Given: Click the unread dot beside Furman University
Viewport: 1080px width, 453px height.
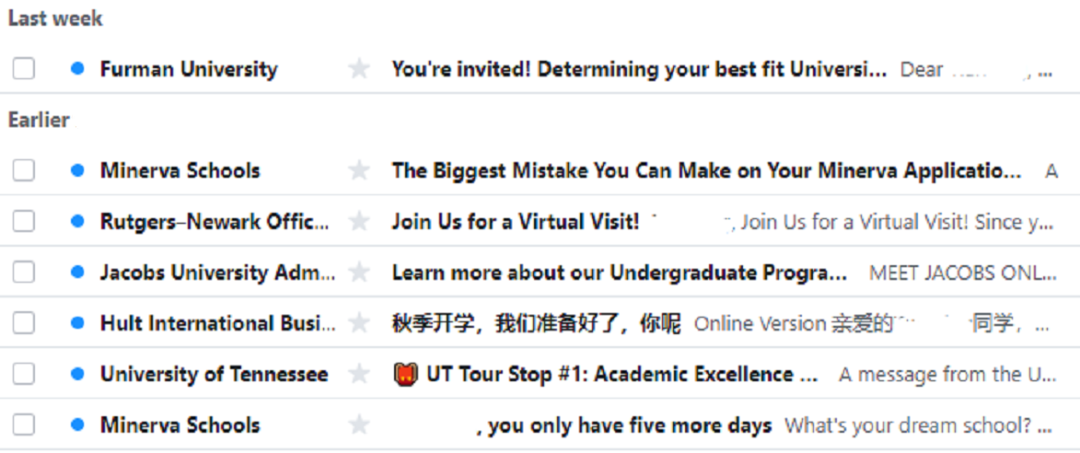Looking at the screenshot, I should 77,69.
